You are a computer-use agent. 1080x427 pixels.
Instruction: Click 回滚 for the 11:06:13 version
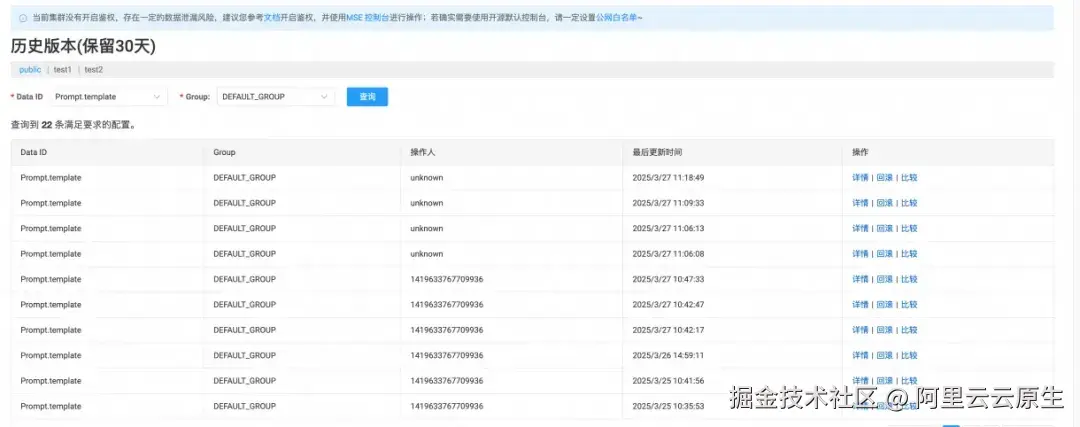pos(884,228)
